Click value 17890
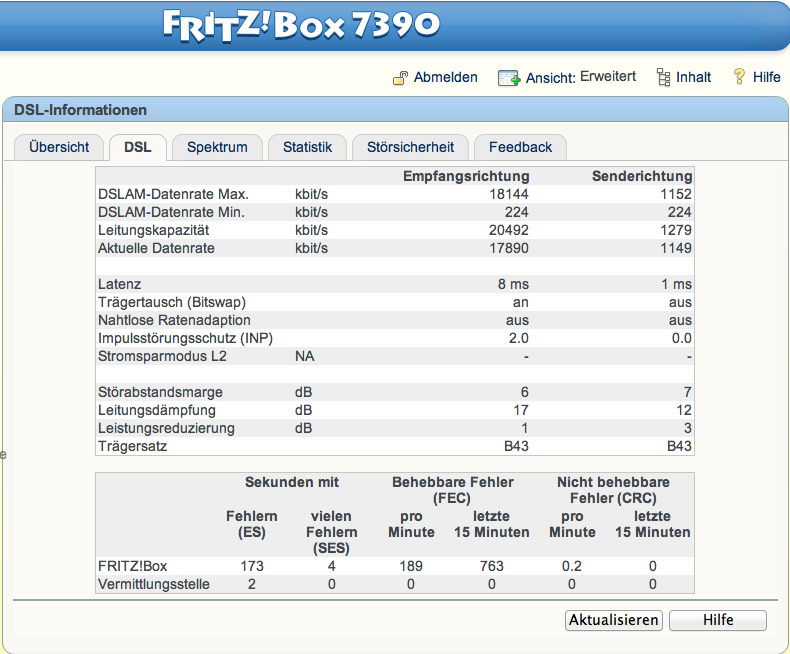790x654 pixels. click(x=509, y=248)
